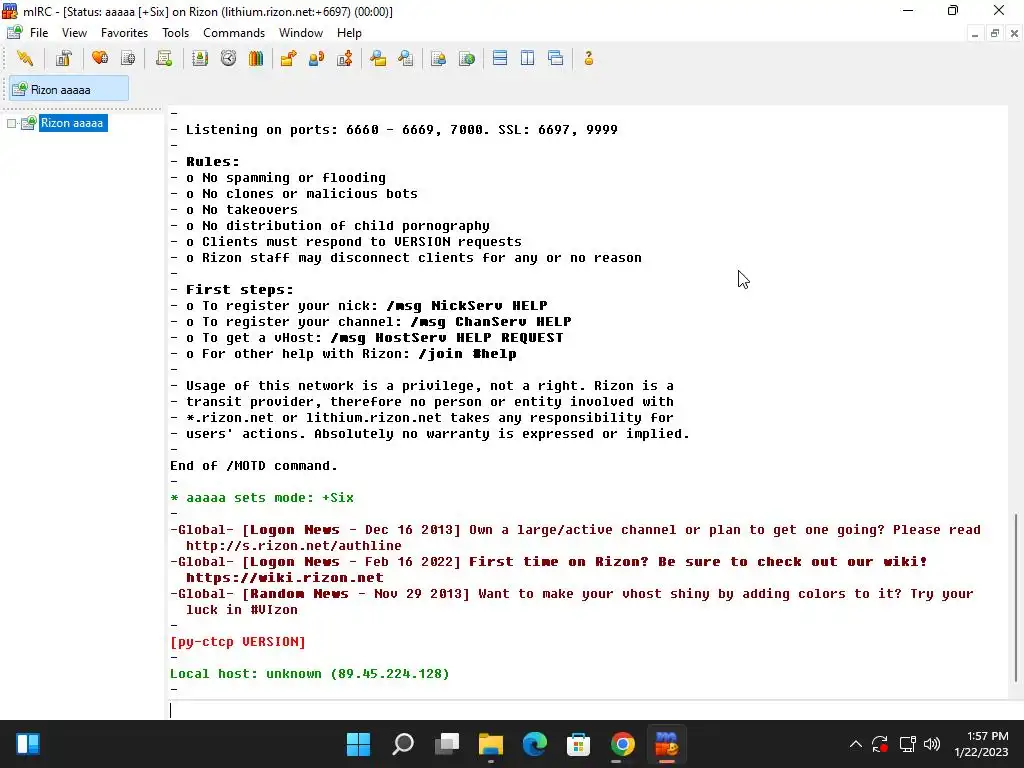This screenshot has width=1024, height=768.
Task: Tile windows vertically icon
Action: (x=528, y=59)
